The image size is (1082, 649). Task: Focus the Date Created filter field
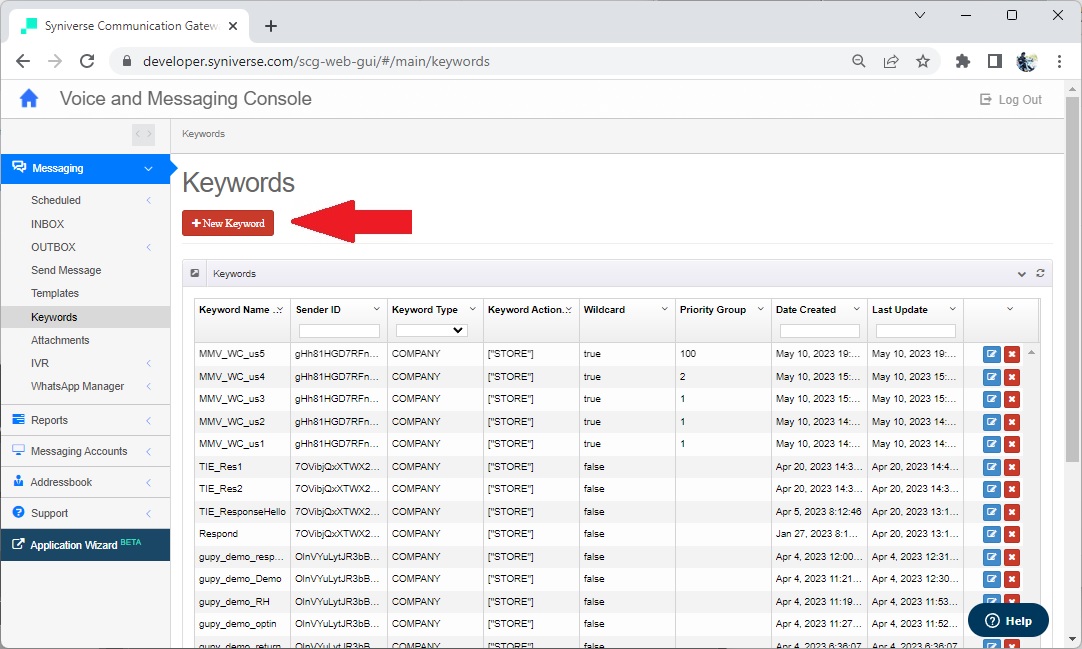click(x=819, y=331)
